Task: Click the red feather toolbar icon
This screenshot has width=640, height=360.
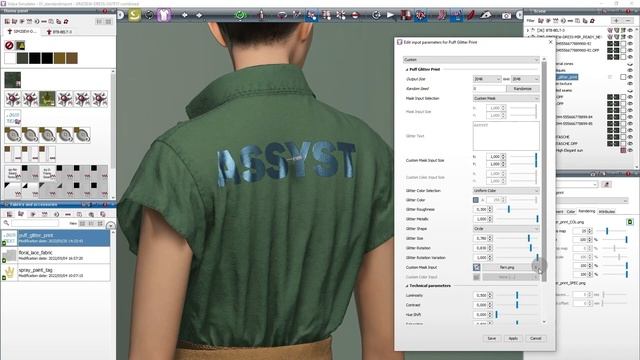Action: 471,15
